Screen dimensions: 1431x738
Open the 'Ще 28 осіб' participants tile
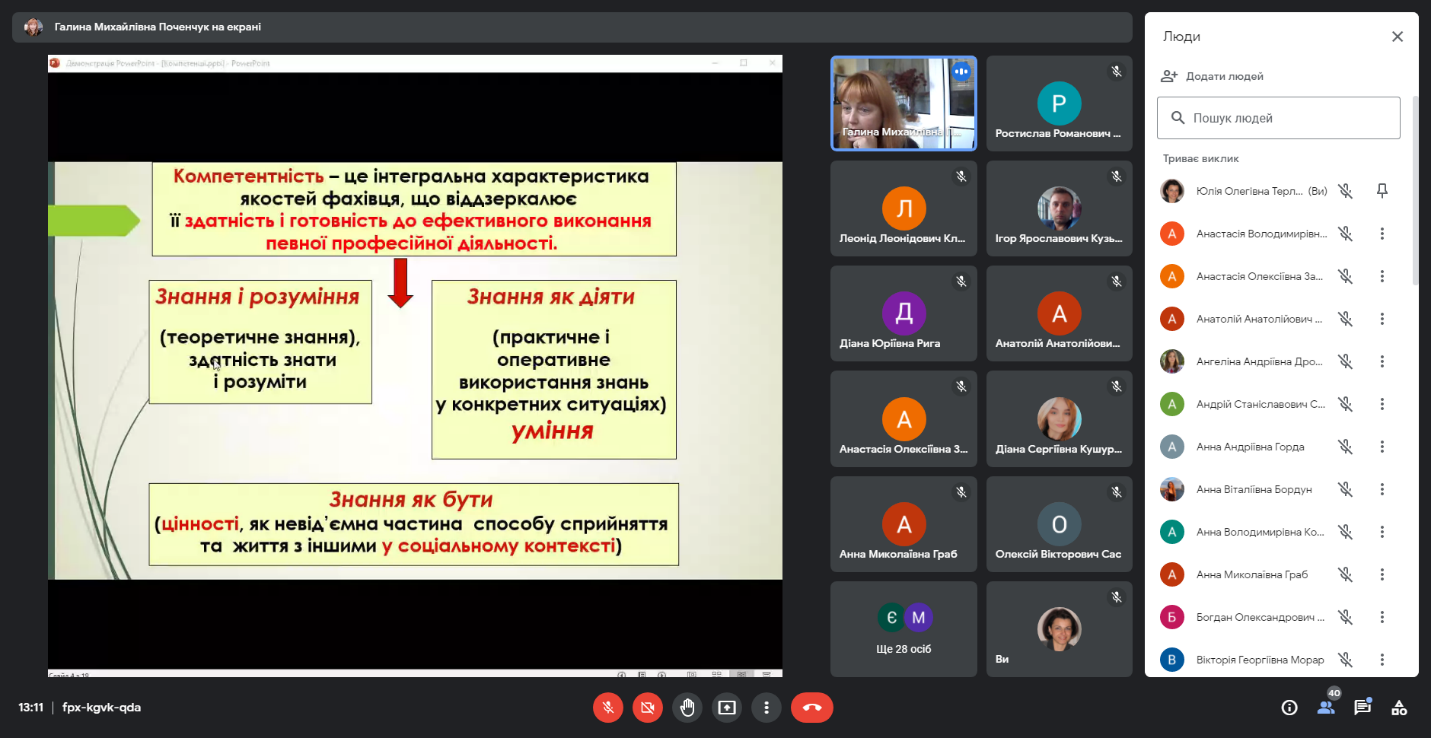[x=903, y=629]
